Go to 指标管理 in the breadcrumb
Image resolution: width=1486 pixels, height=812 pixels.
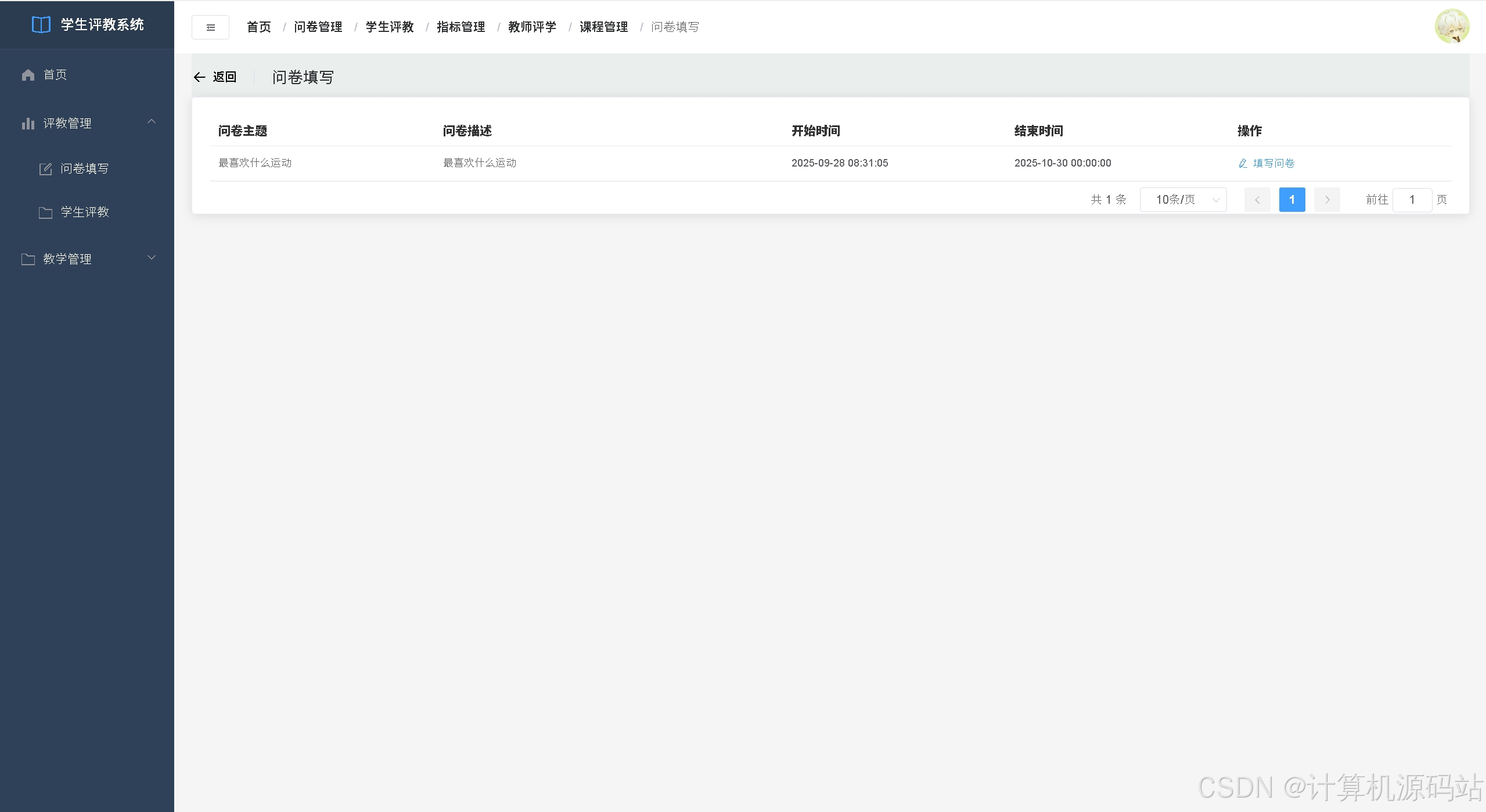point(461,27)
